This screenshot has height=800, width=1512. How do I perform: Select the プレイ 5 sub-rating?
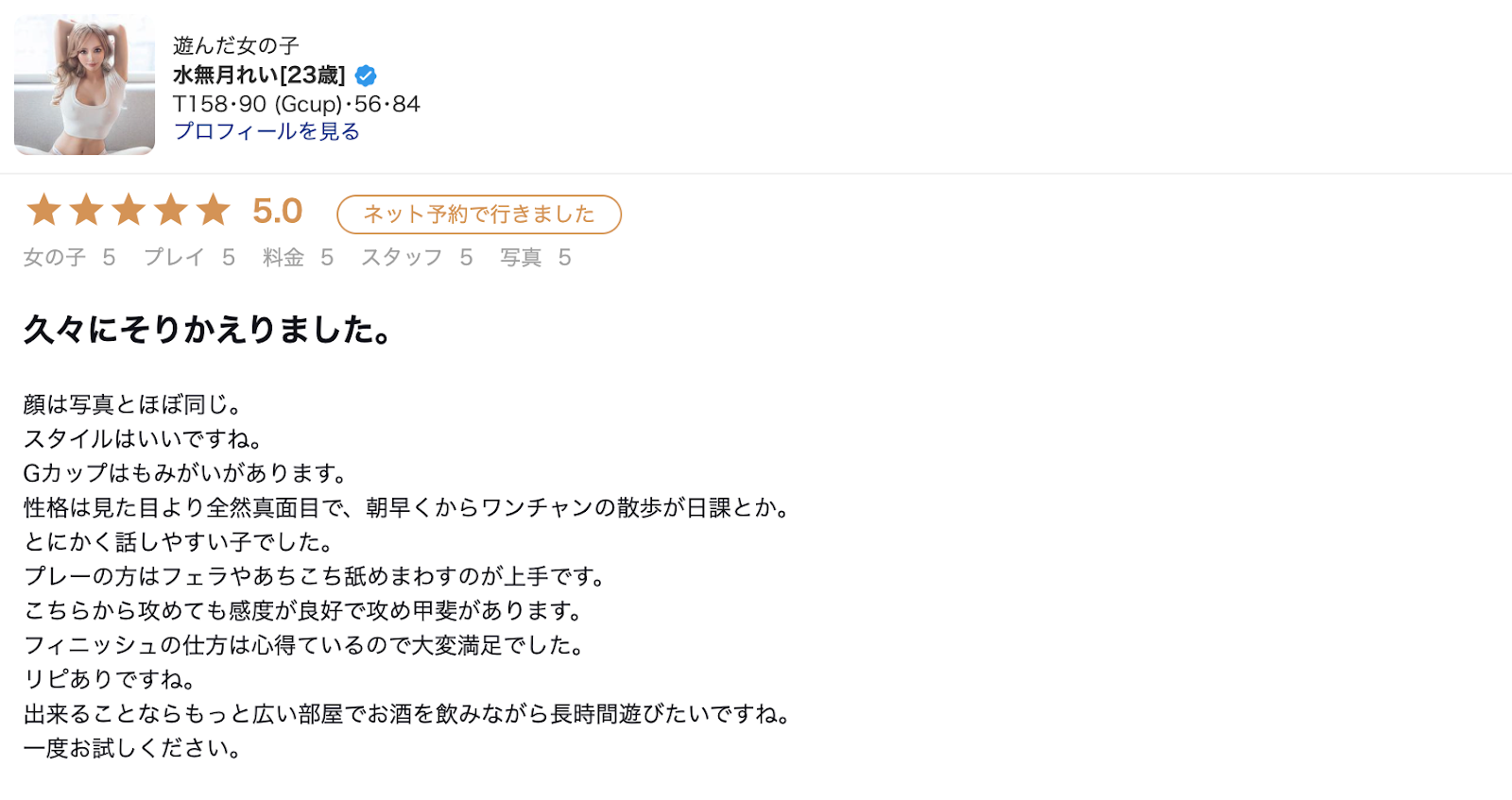[x=189, y=258]
